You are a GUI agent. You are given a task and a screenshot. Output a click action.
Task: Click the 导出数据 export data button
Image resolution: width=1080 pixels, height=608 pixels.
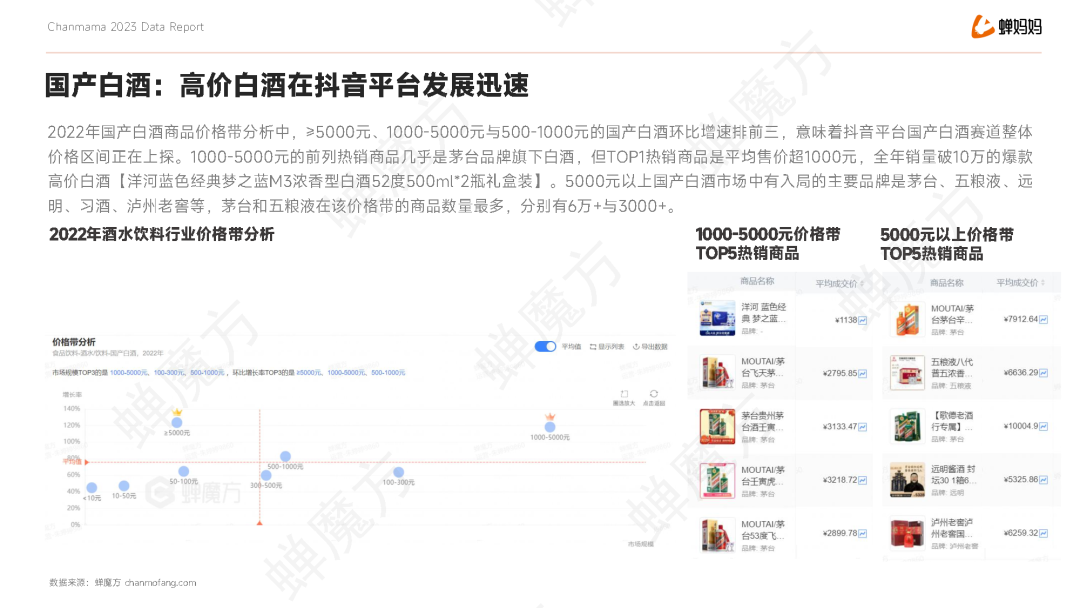650,347
